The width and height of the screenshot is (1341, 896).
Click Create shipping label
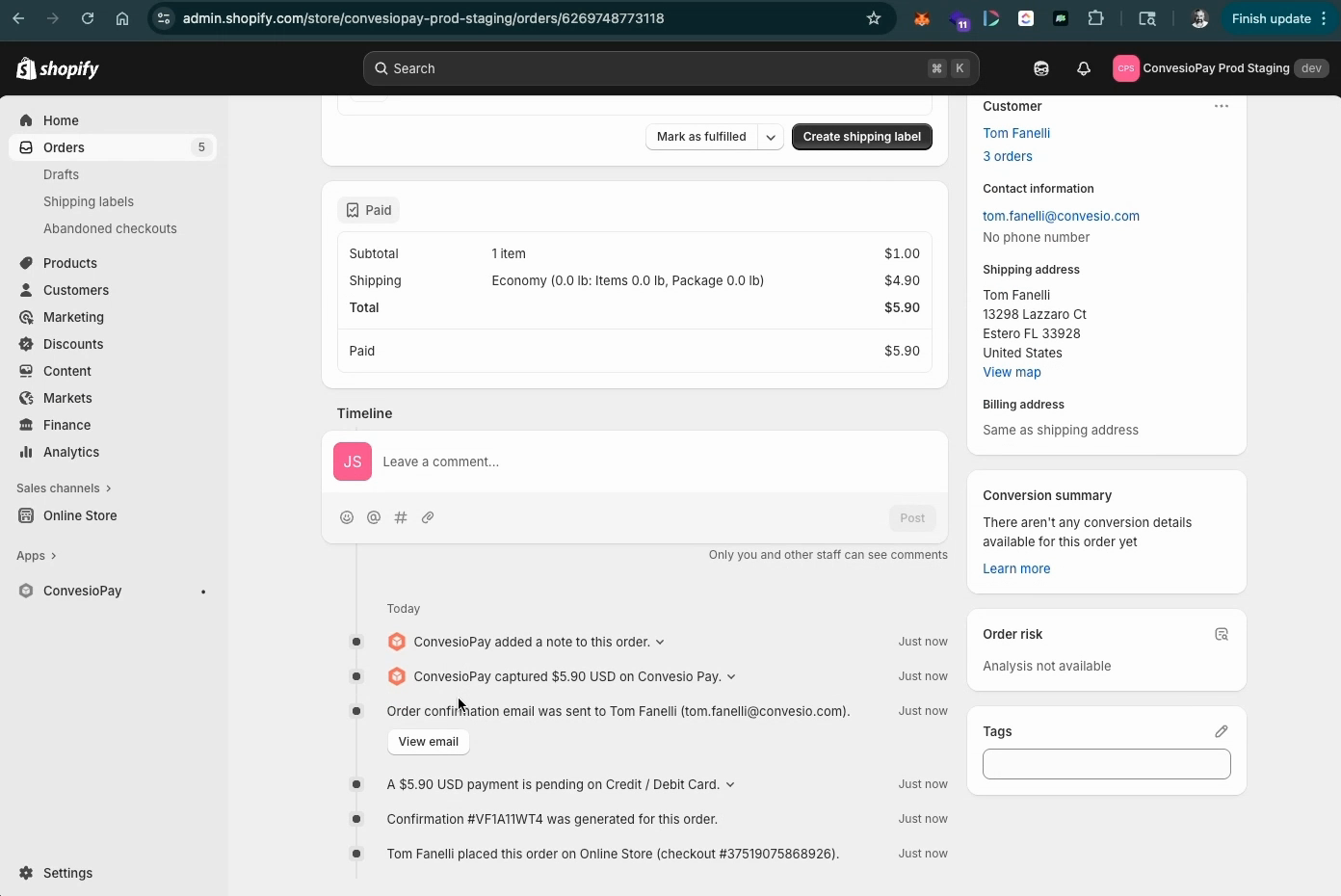[862, 137]
